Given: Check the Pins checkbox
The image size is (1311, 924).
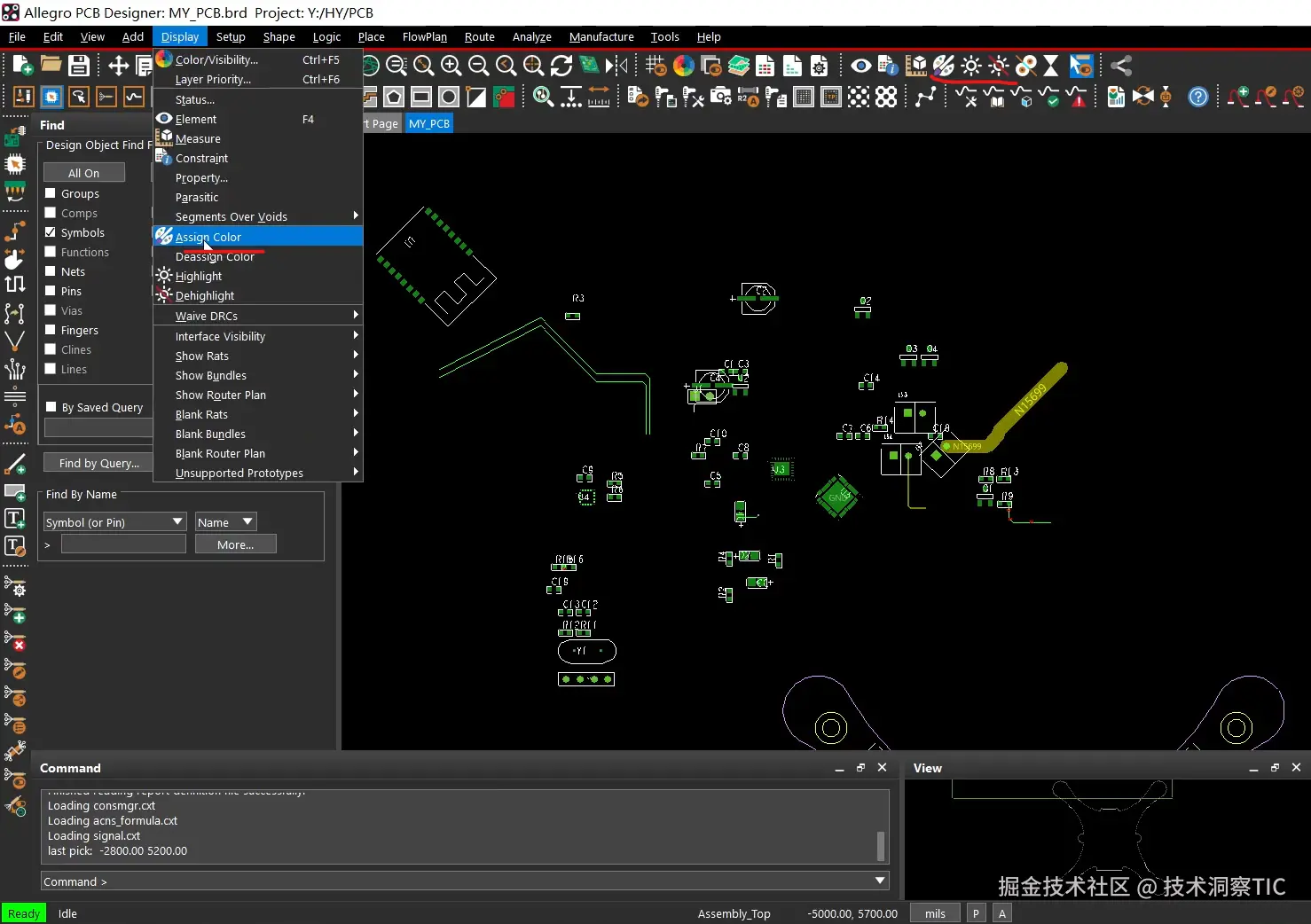Looking at the screenshot, I should pos(51,291).
